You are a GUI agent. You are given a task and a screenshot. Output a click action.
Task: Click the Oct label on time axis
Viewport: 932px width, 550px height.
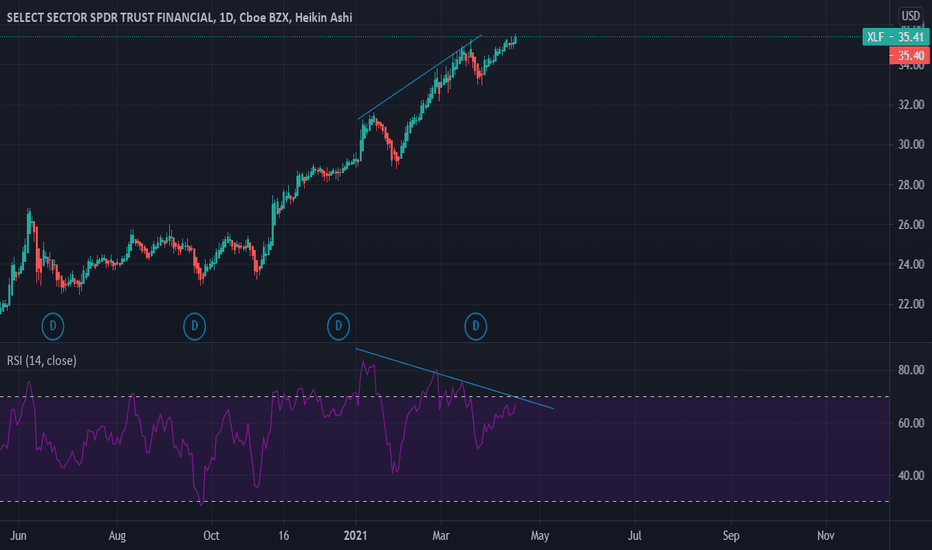point(211,536)
